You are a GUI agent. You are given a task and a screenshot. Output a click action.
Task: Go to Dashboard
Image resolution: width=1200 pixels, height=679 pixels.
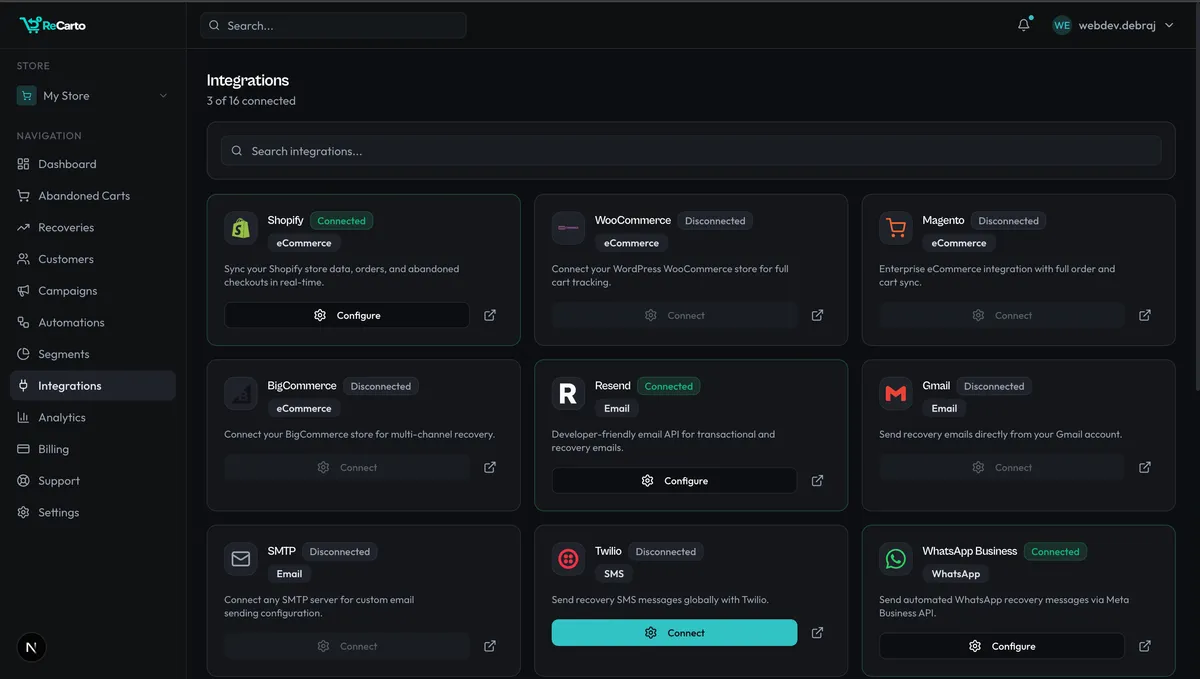[x=93, y=164]
